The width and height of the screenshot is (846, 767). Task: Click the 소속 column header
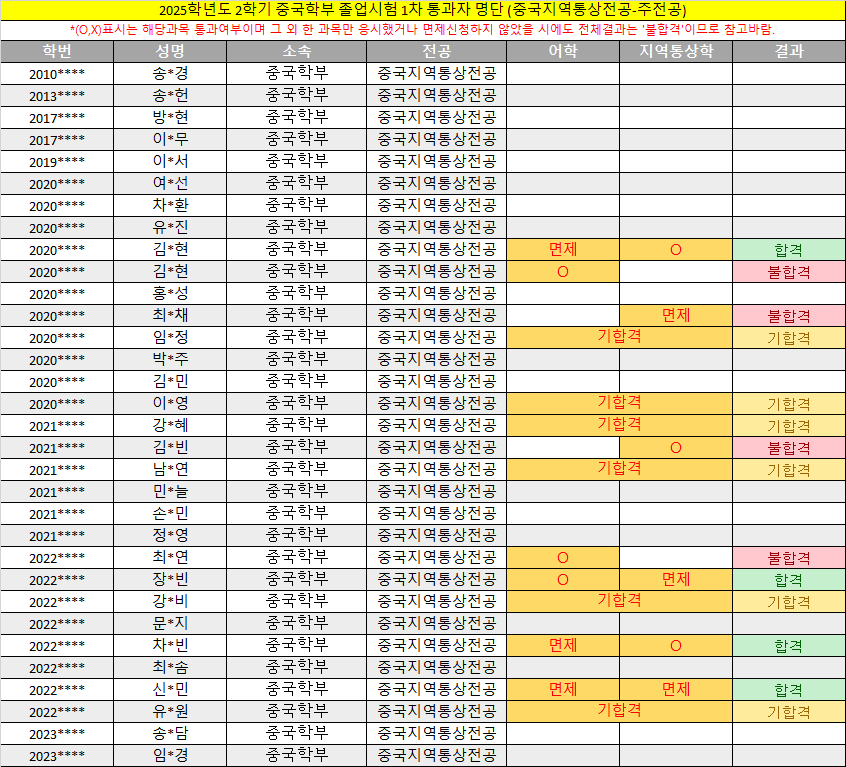point(296,51)
